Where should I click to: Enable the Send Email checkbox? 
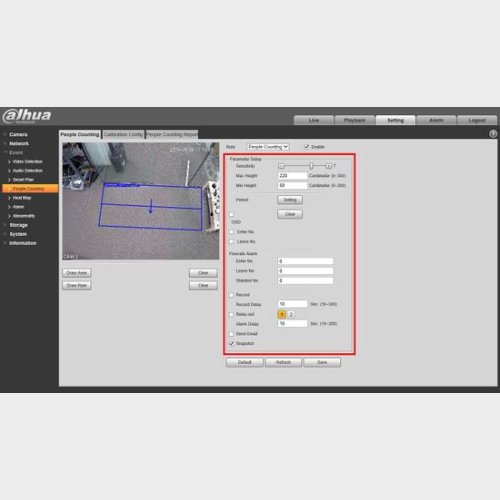231,334
